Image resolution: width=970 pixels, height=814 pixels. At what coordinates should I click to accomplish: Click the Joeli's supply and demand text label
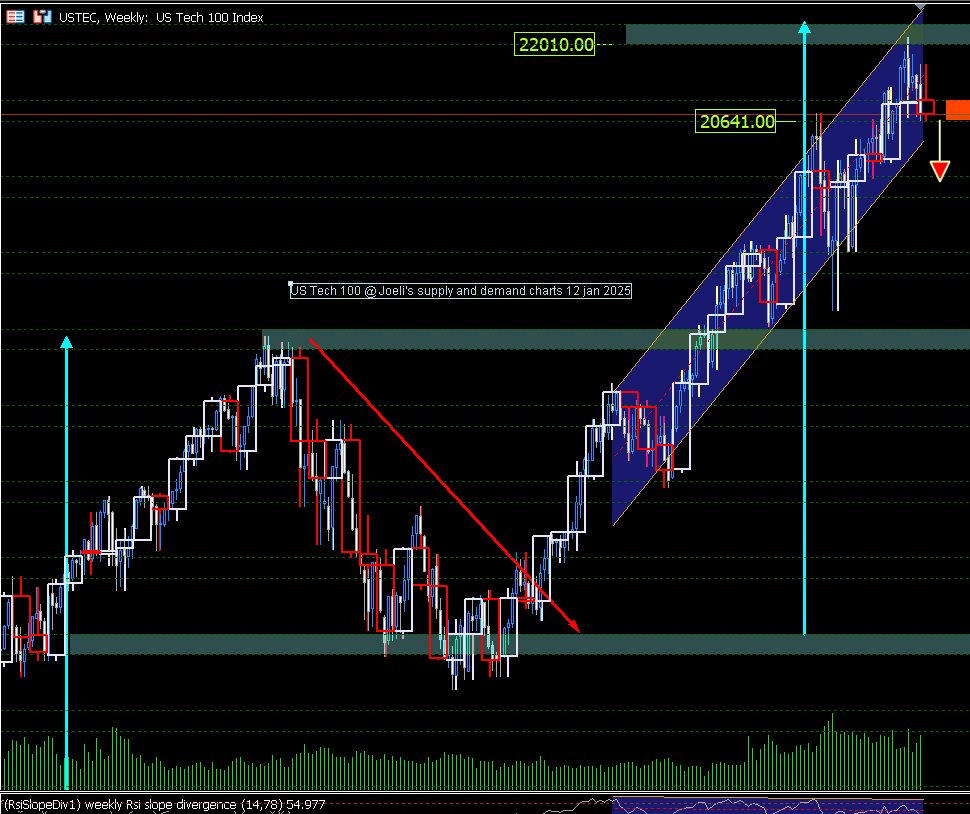[x=461, y=291]
